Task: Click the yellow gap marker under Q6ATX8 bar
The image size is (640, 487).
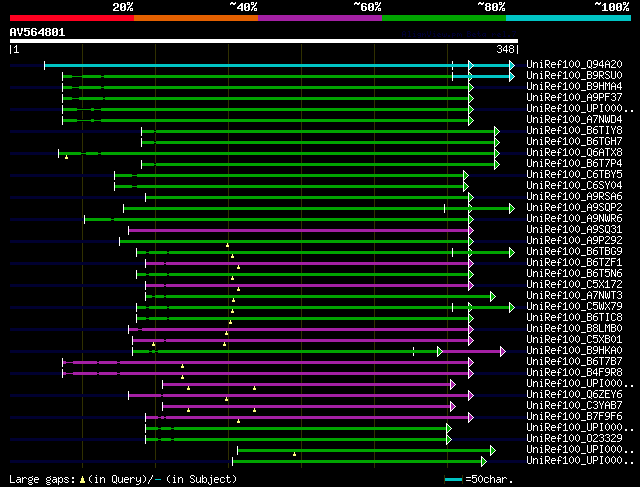Action: point(67,157)
